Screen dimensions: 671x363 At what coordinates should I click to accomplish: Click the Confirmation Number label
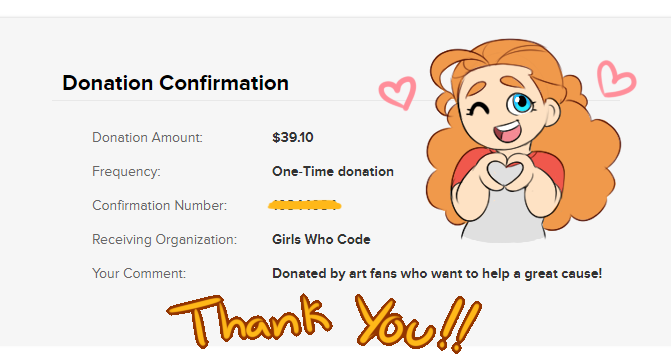pos(160,205)
